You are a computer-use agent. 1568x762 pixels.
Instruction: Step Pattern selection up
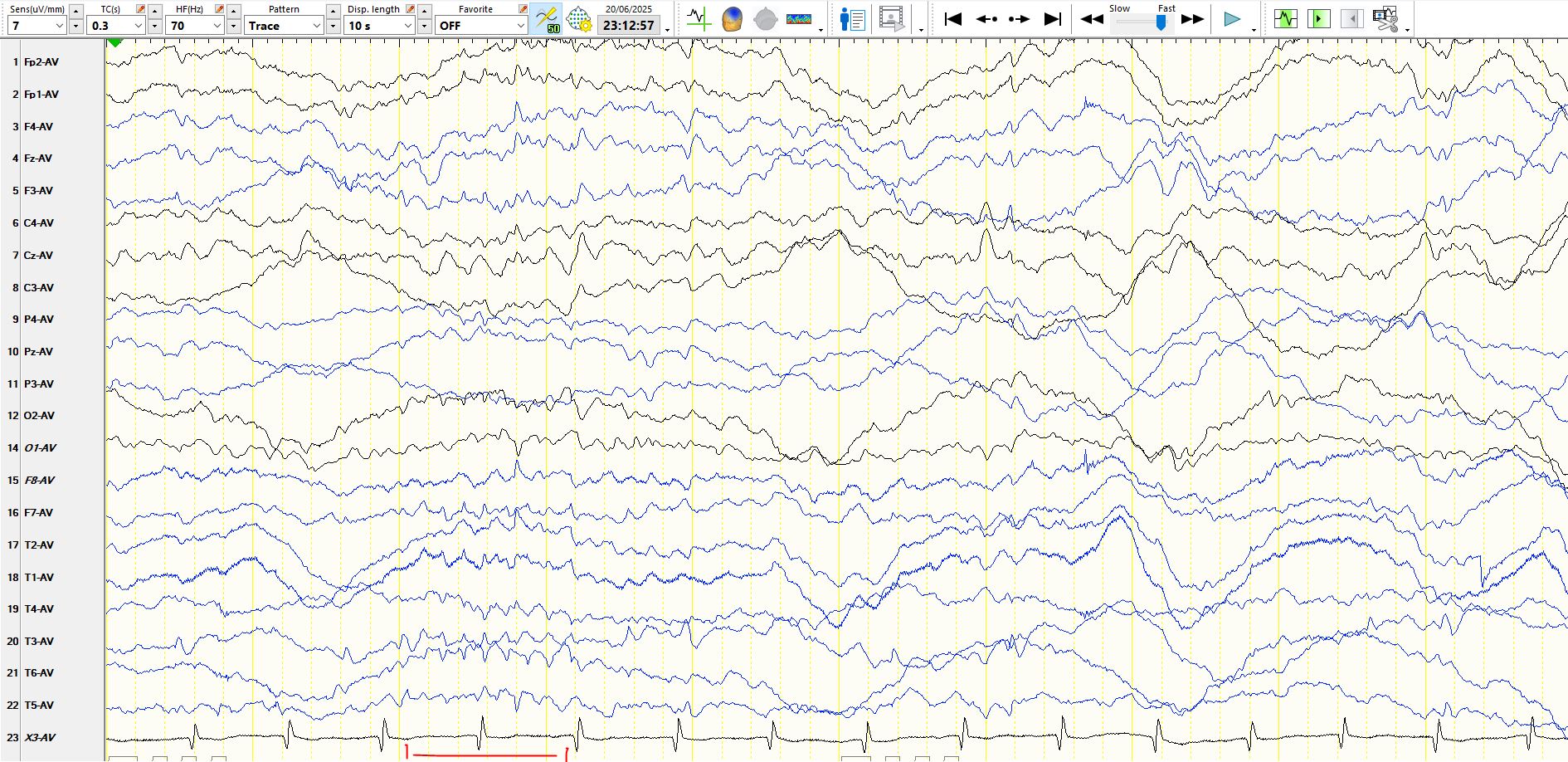coord(334,11)
